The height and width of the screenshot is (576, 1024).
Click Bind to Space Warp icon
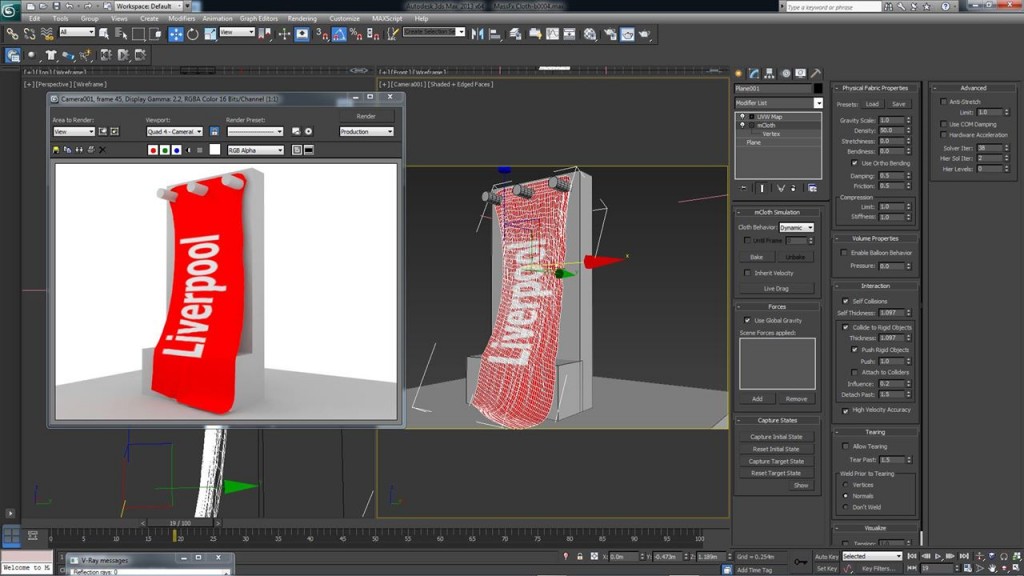pyautogui.click(x=46, y=34)
